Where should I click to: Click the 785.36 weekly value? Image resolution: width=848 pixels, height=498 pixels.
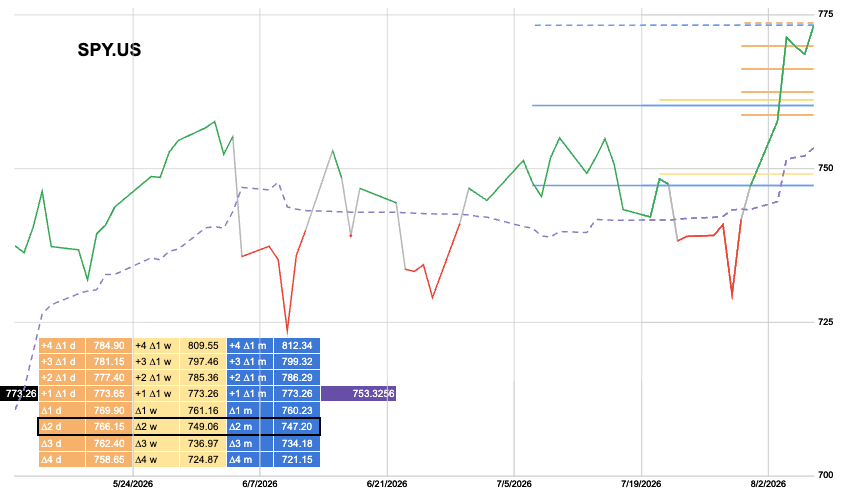[203, 378]
